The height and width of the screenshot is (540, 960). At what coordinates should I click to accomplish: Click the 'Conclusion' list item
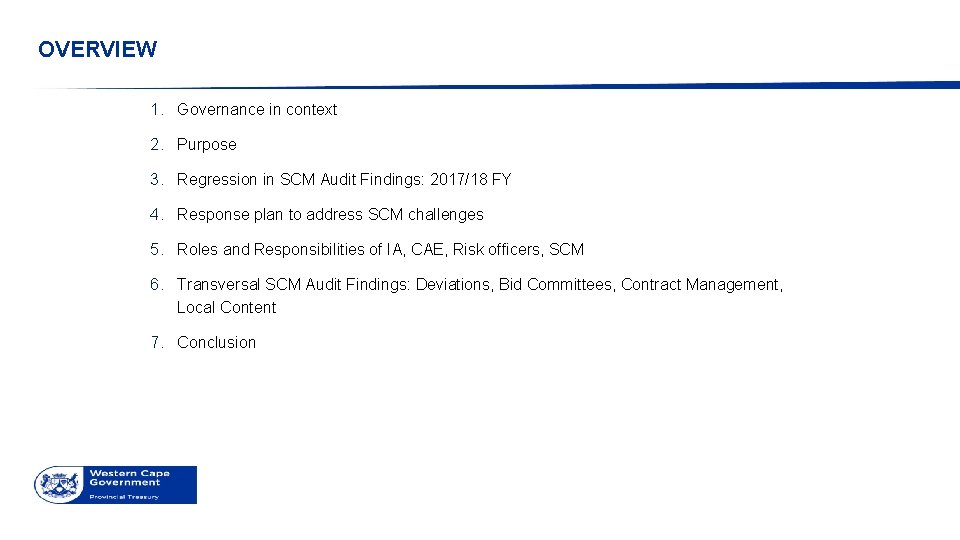pos(216,342)
